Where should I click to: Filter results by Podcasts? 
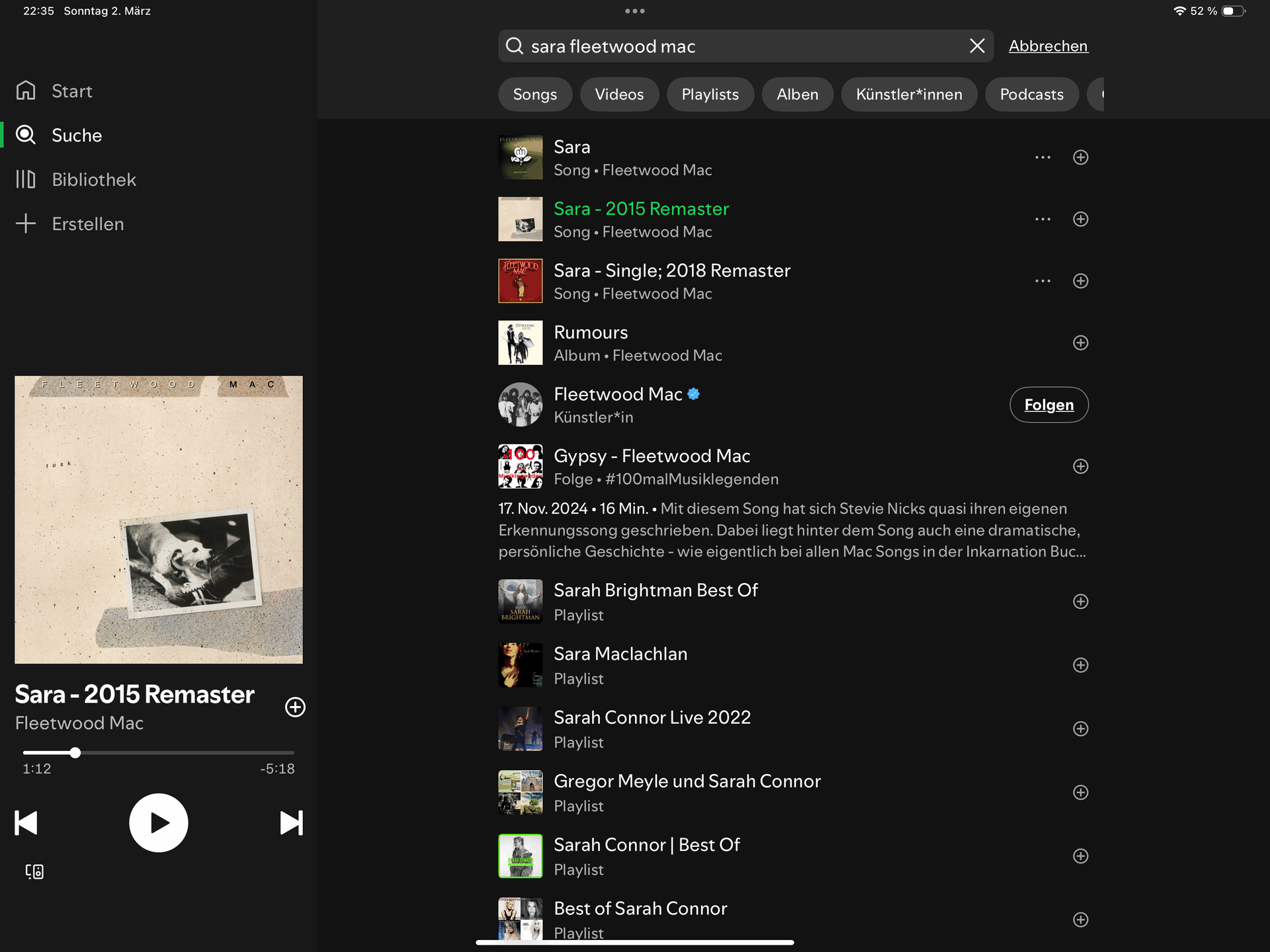click(1031, 95)
